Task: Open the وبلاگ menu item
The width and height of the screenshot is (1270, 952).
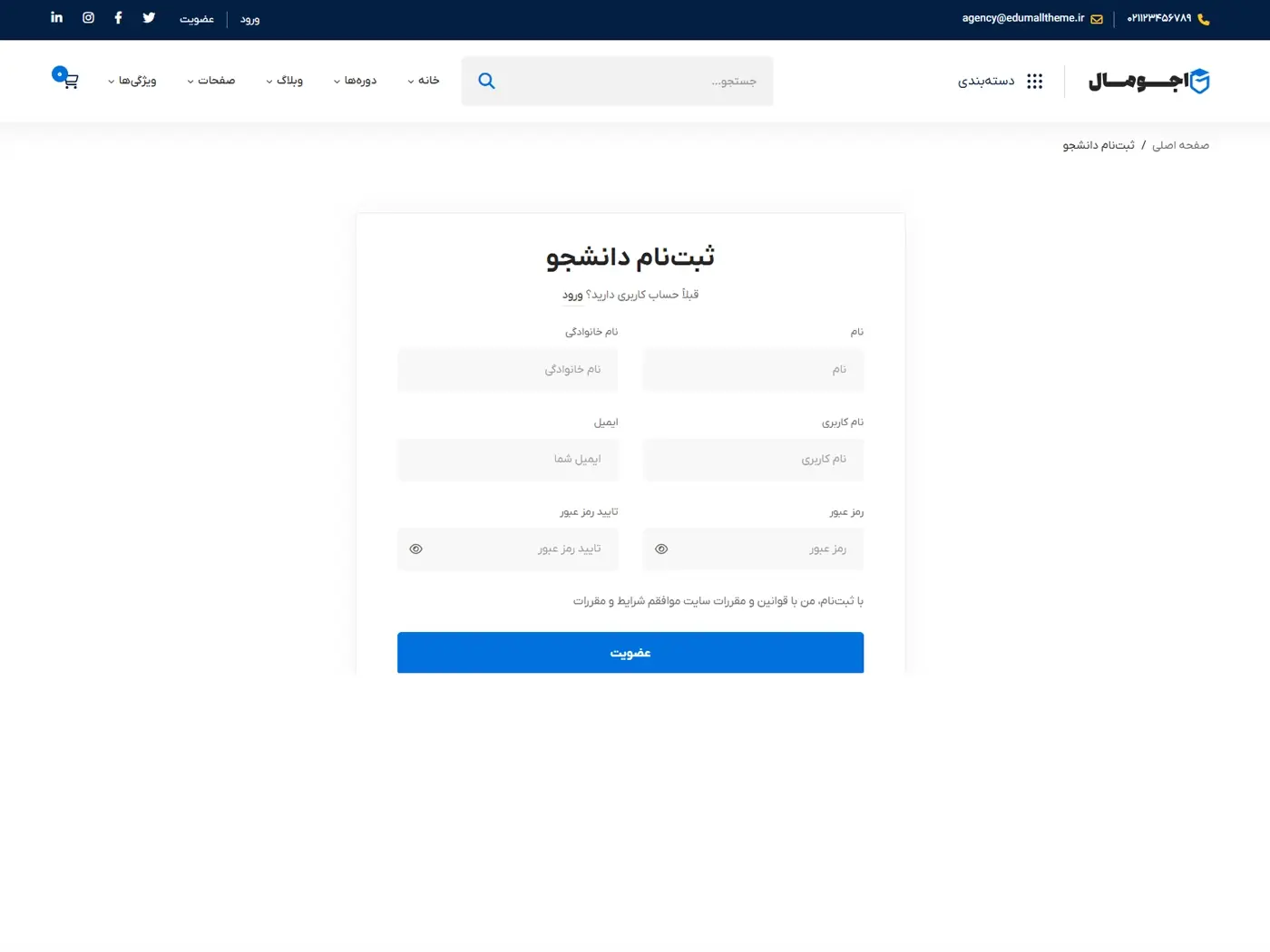Action: (x=285, y=81)
